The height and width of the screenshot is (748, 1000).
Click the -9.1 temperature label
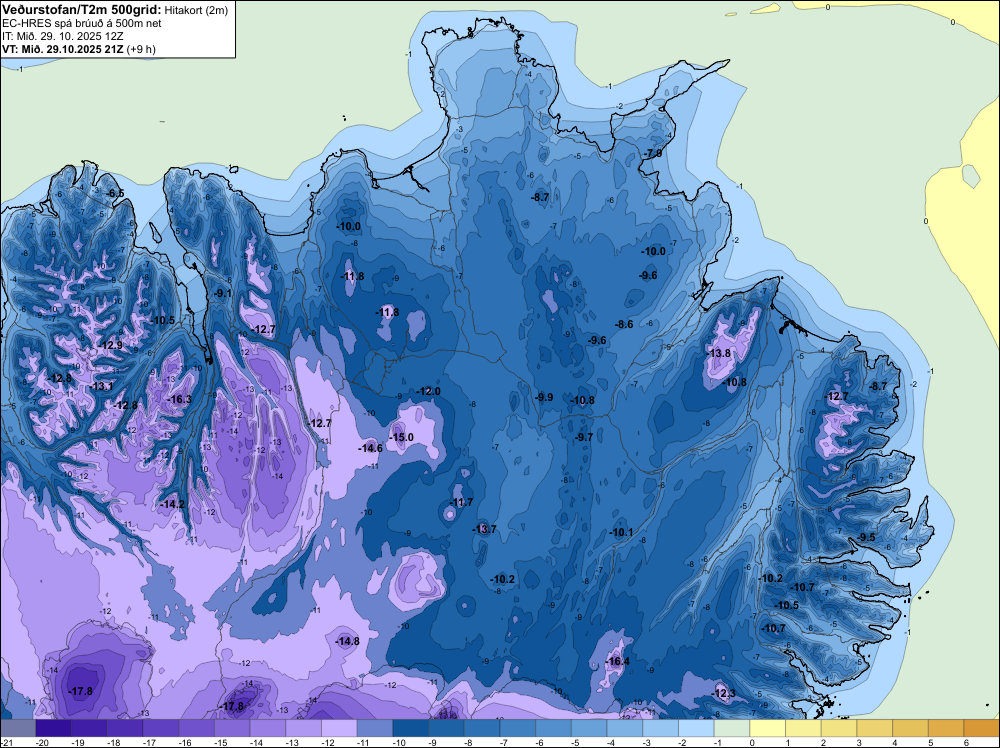223,293
